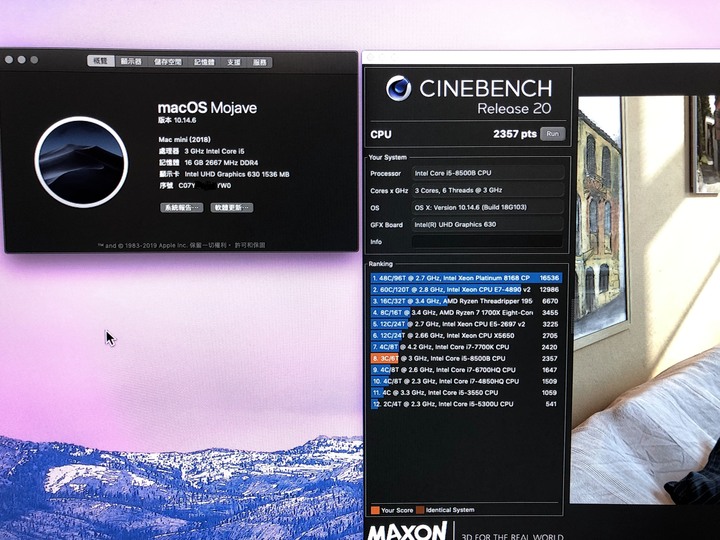The height and width of the screenshot is (540, 720).
Task: Click the Cinebench logo icon
Action: coord(398,88)
